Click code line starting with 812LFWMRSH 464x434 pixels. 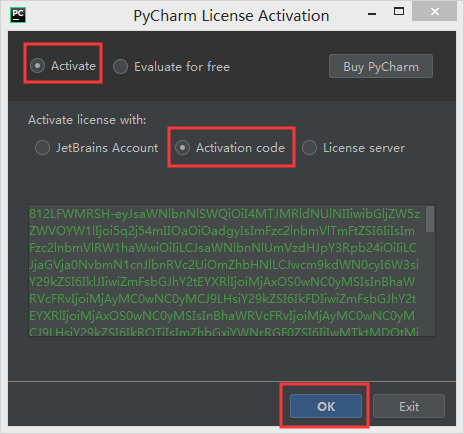(x=224, y=214)
